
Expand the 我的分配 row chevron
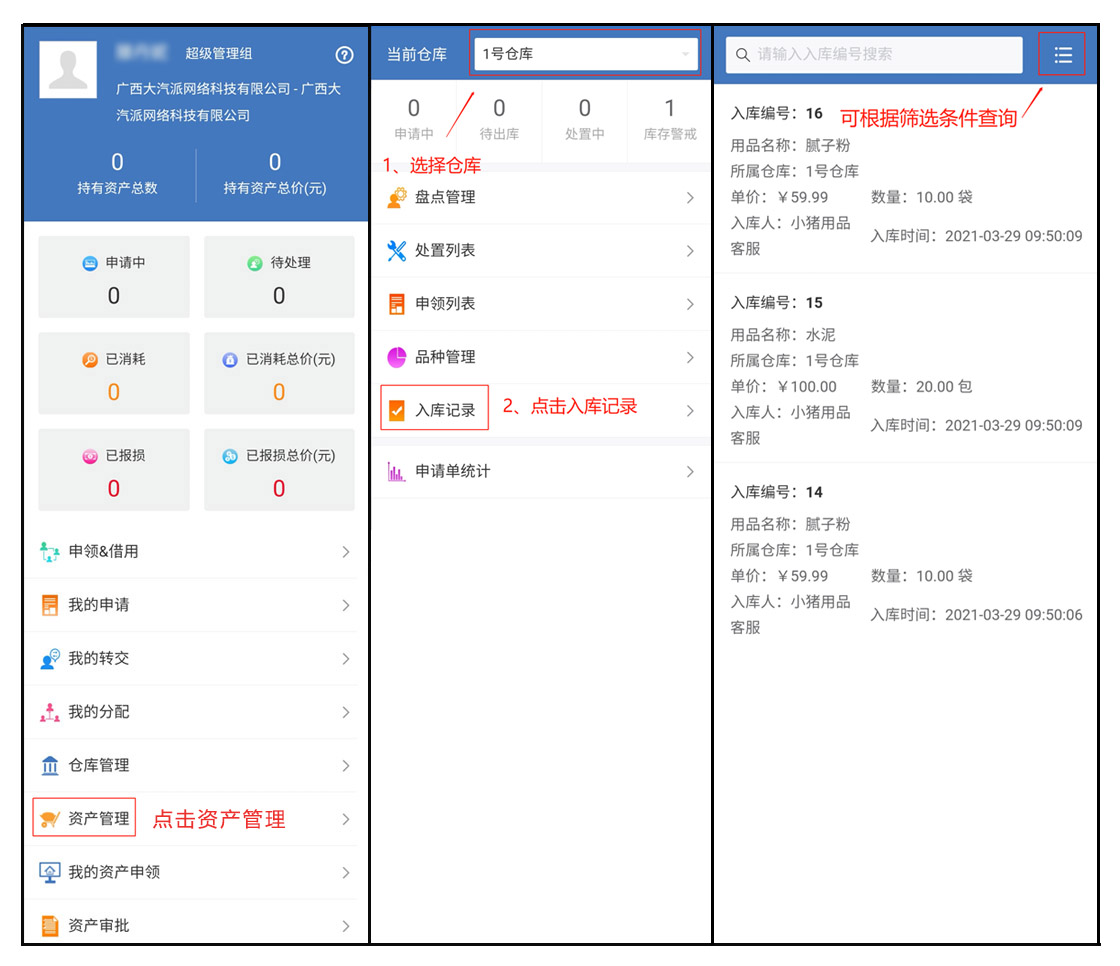[x=346, y=712]
